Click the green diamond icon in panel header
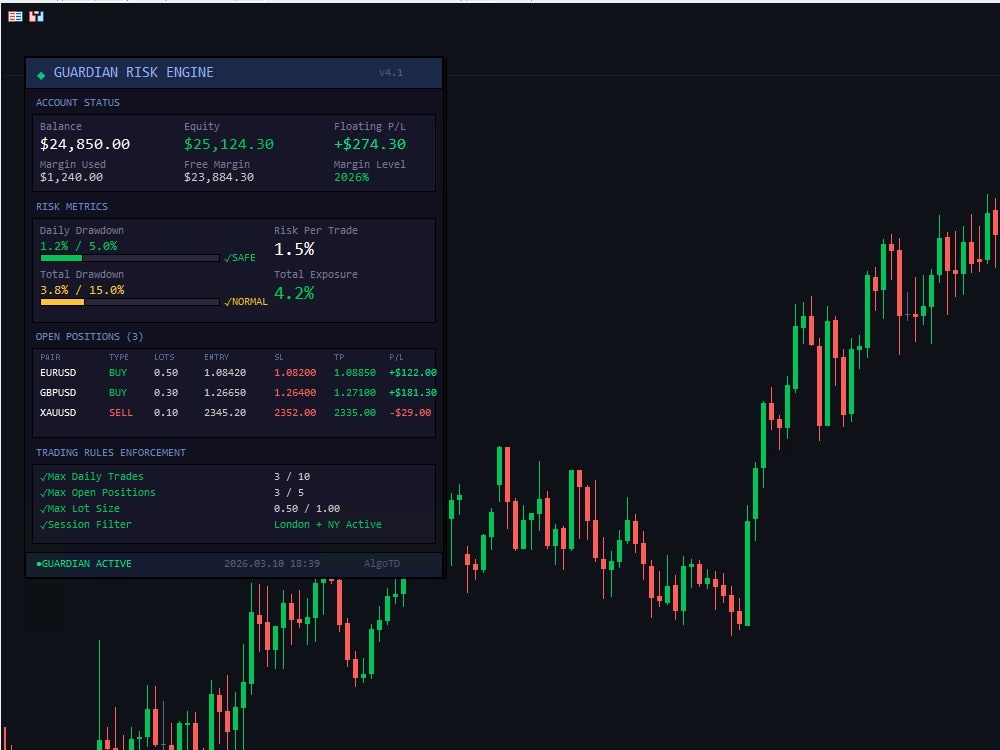This screenshot has width=1000, height=750. point(41,75)
